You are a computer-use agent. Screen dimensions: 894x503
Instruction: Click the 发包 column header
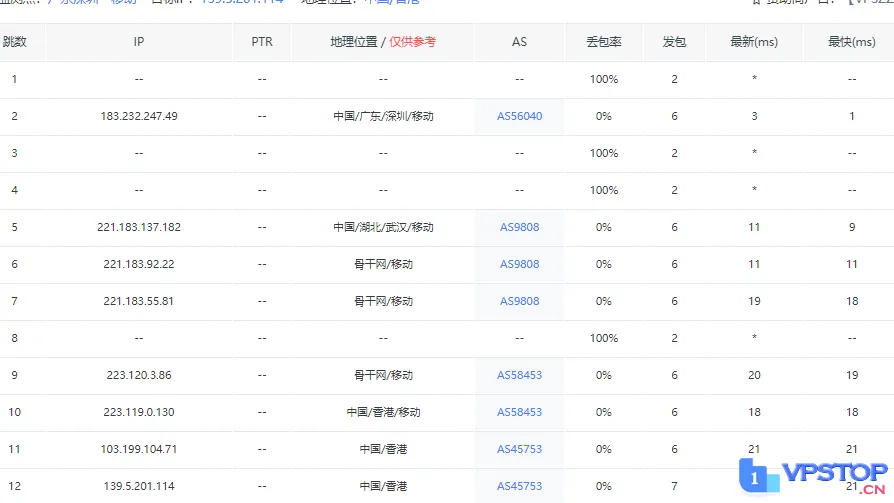(674, 42)
